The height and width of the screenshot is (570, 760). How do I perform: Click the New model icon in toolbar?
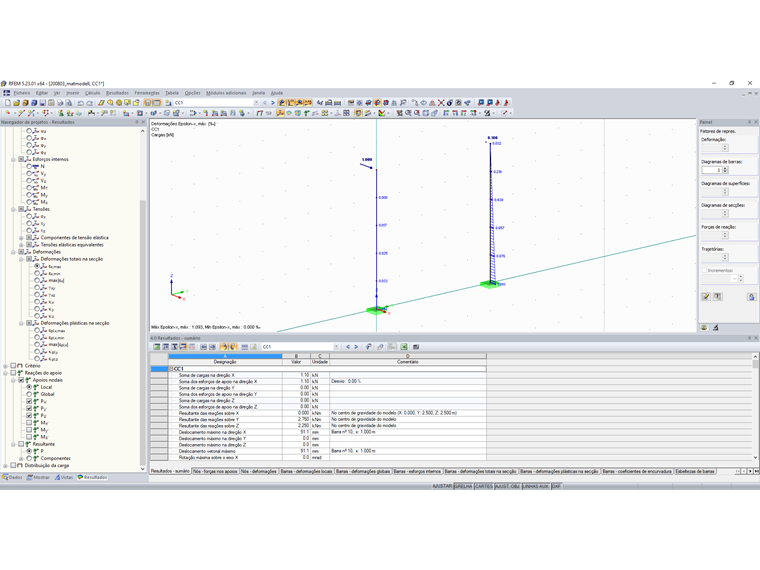click(x=8, y=103)
